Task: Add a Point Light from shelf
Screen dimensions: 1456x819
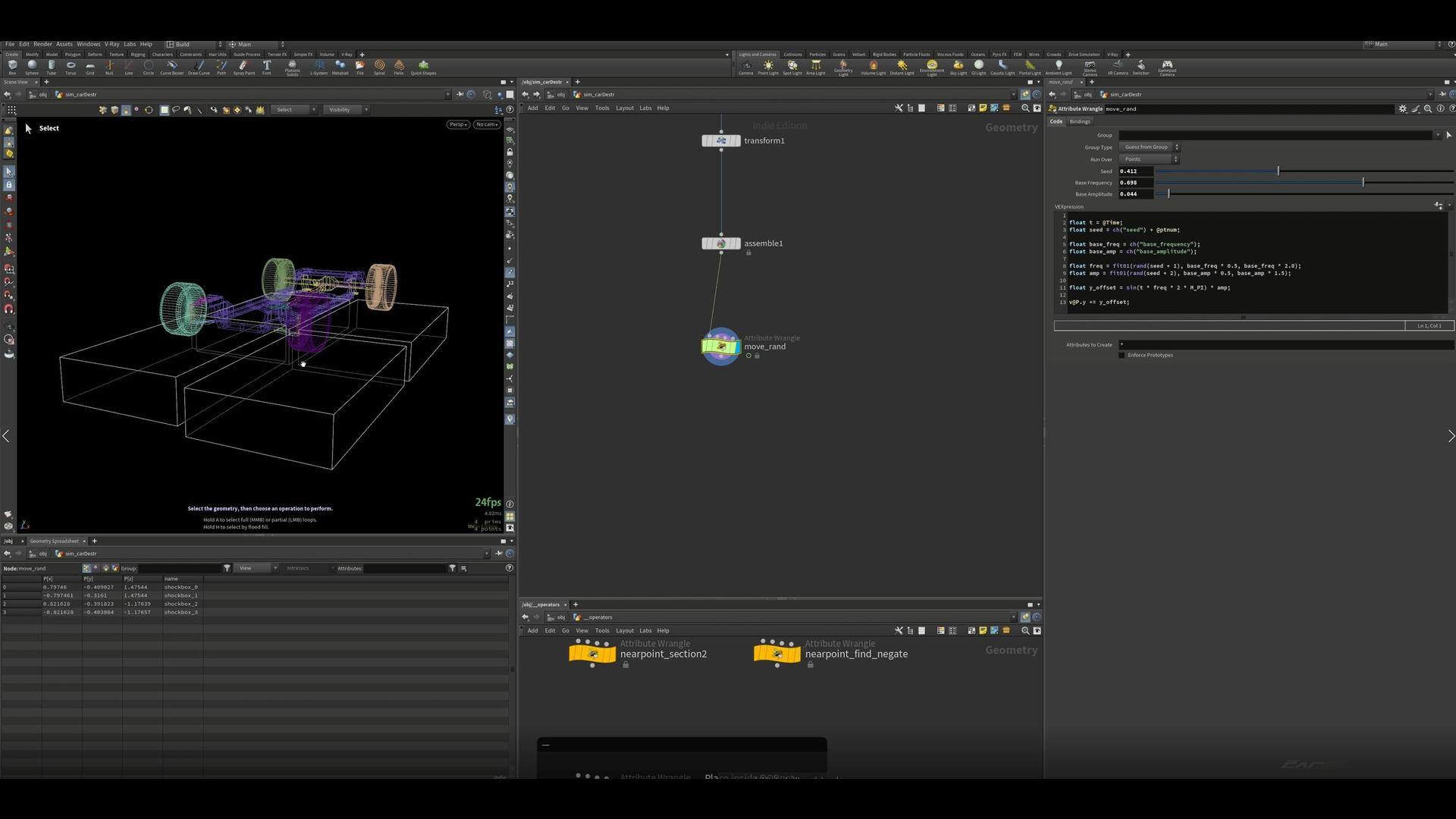Action: tap(768, 67)
